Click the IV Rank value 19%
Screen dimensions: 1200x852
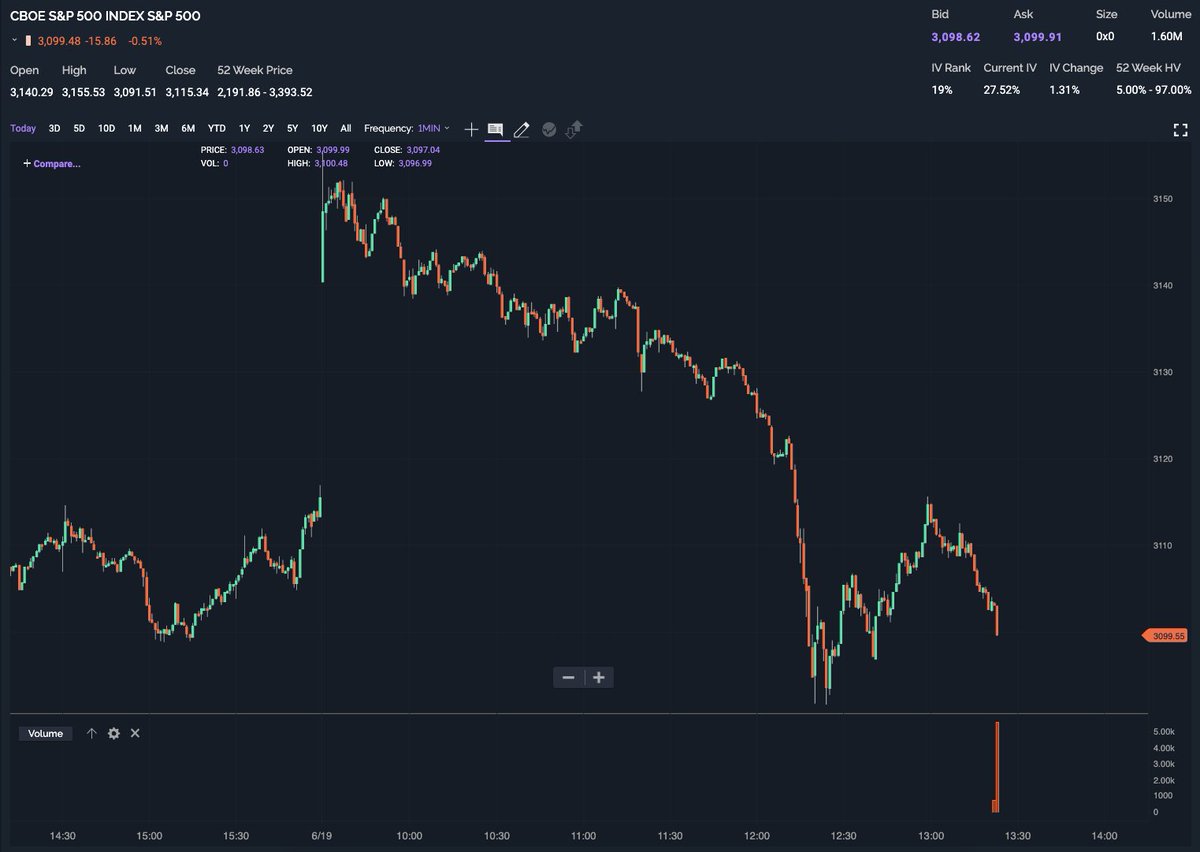click(x=942, y=90)
